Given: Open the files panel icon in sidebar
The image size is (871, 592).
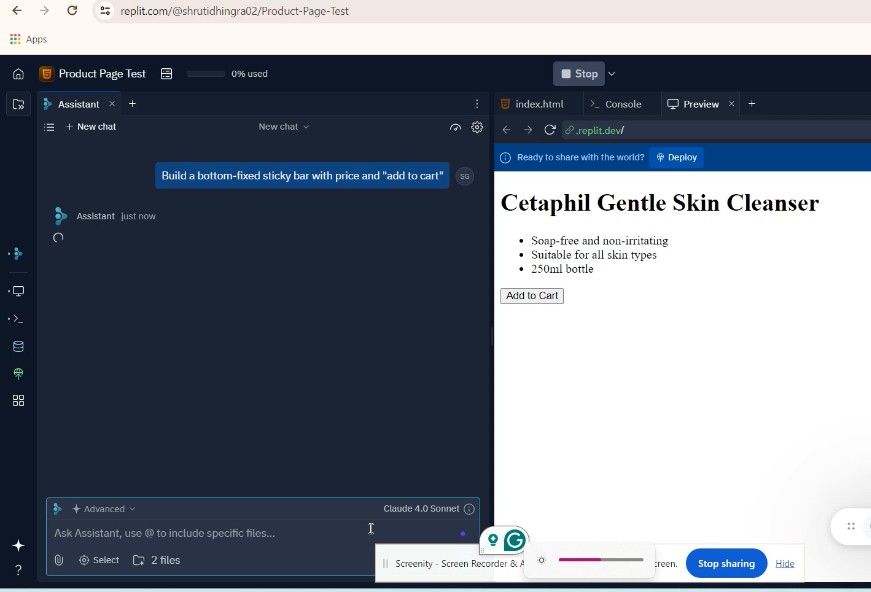Looking at the screenshot, I should click(x=18, y=104).
